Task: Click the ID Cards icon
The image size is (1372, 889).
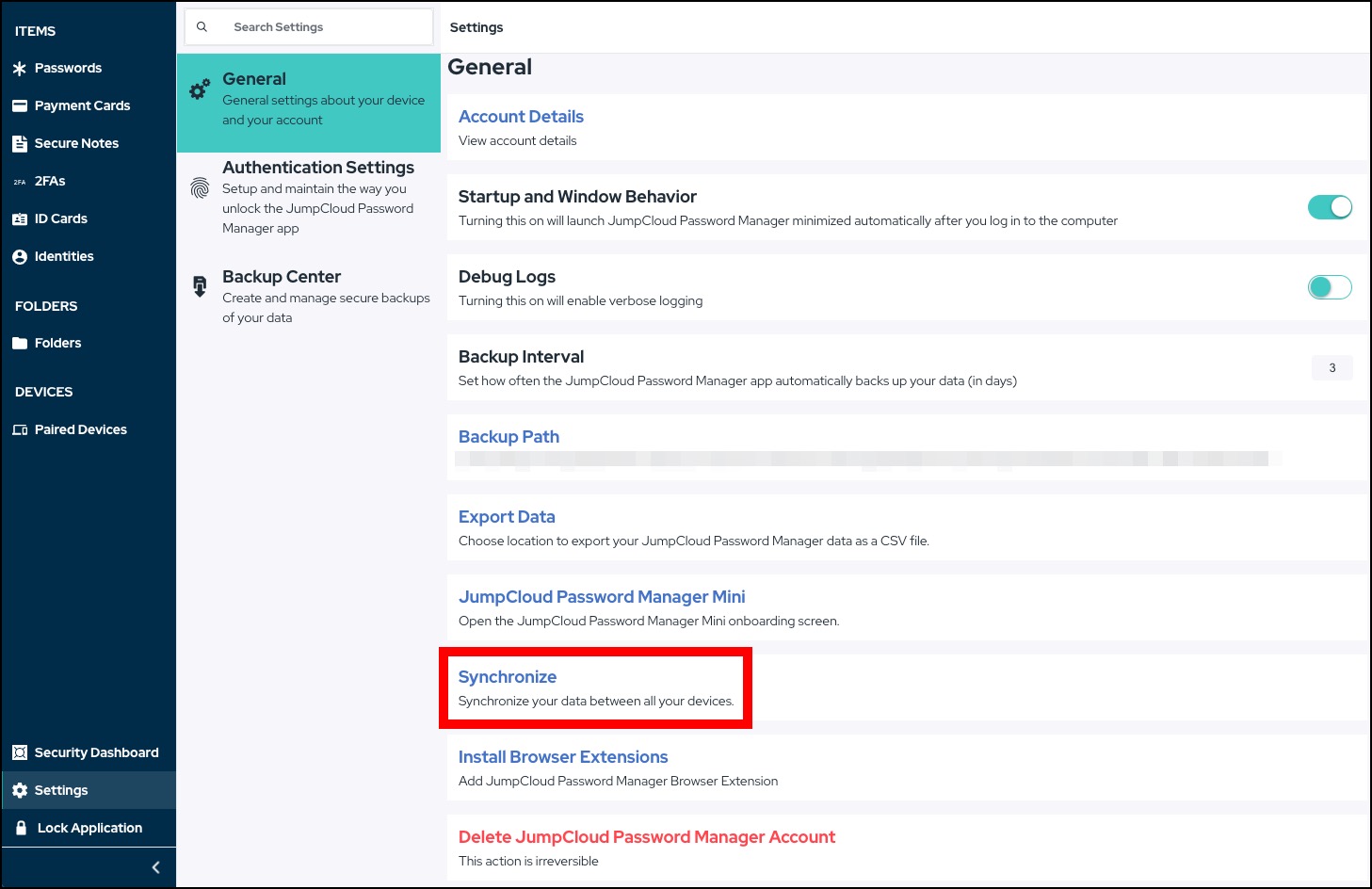Action: point(20,219)
